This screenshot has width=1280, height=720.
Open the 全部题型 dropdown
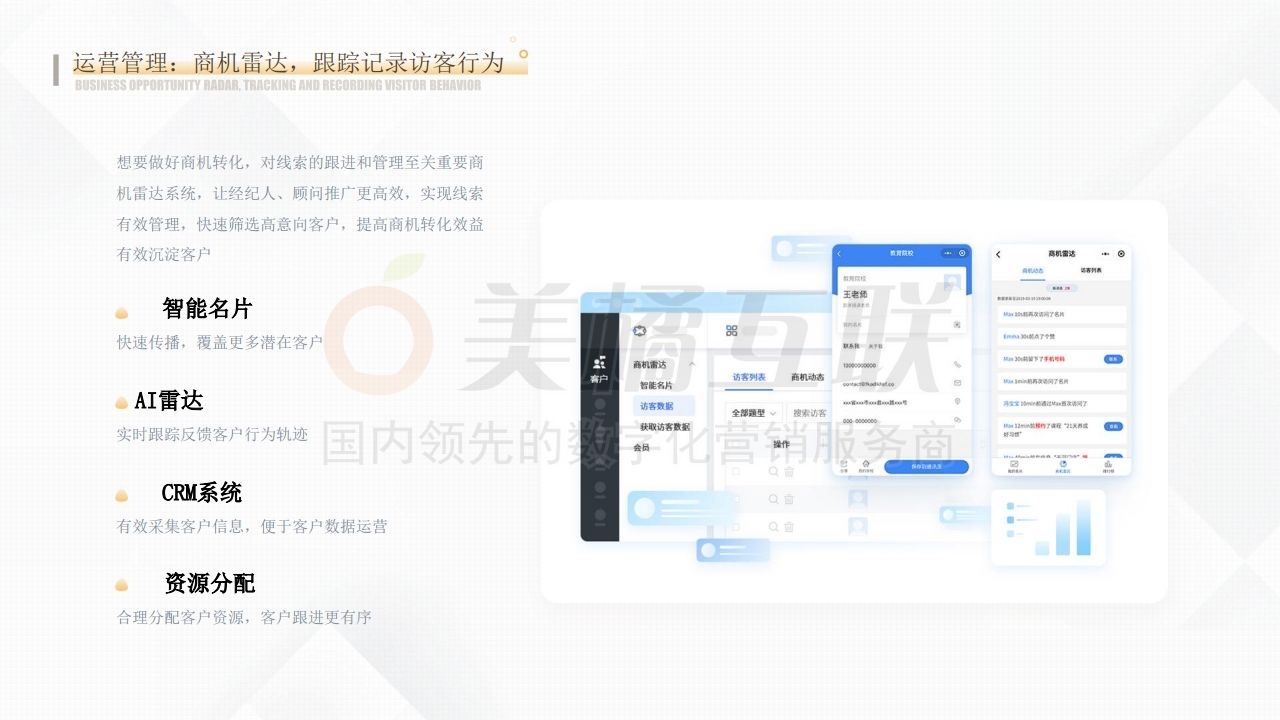click(x=754, y=413)
